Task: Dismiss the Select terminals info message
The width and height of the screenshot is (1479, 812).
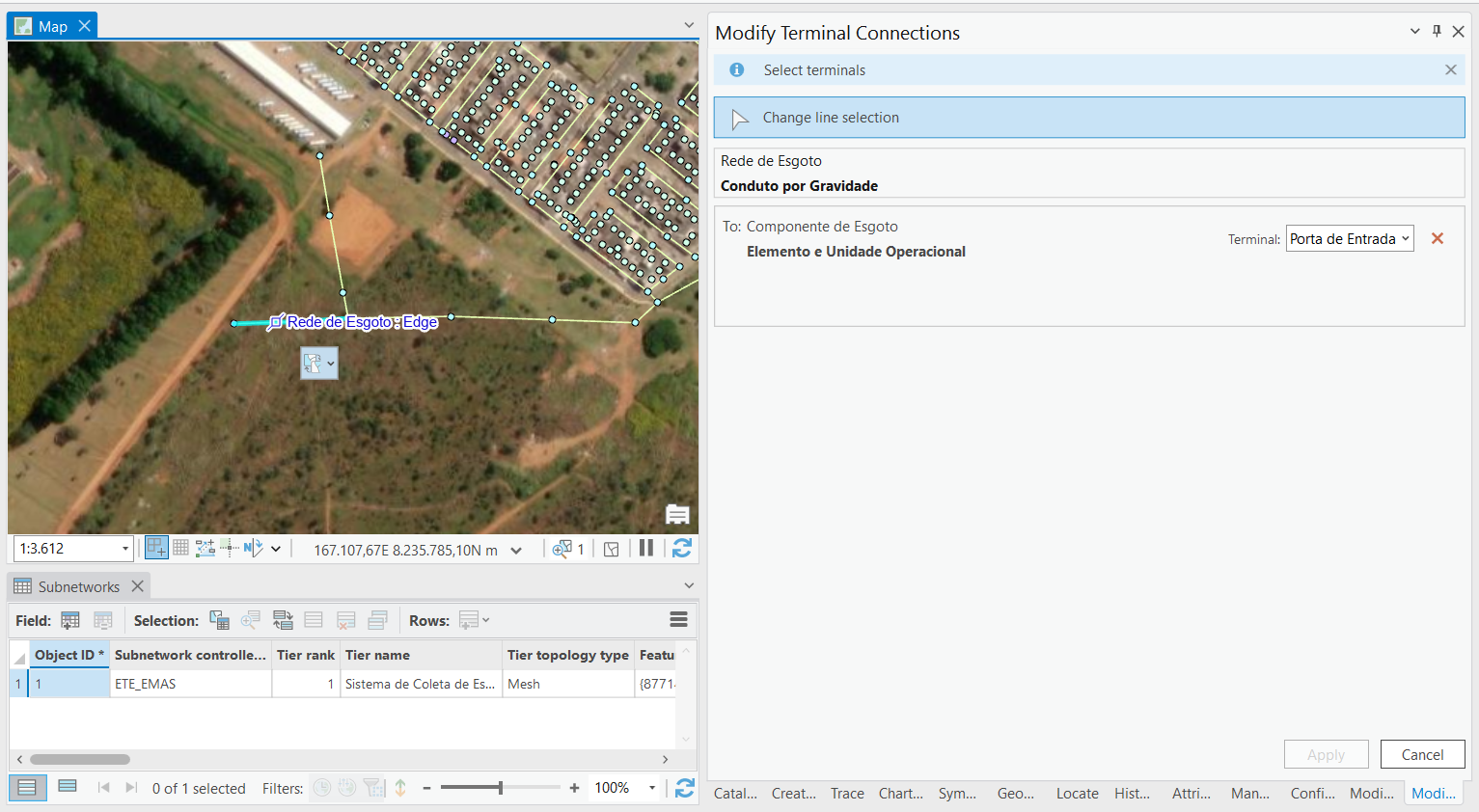Action: pos(1450,69)
